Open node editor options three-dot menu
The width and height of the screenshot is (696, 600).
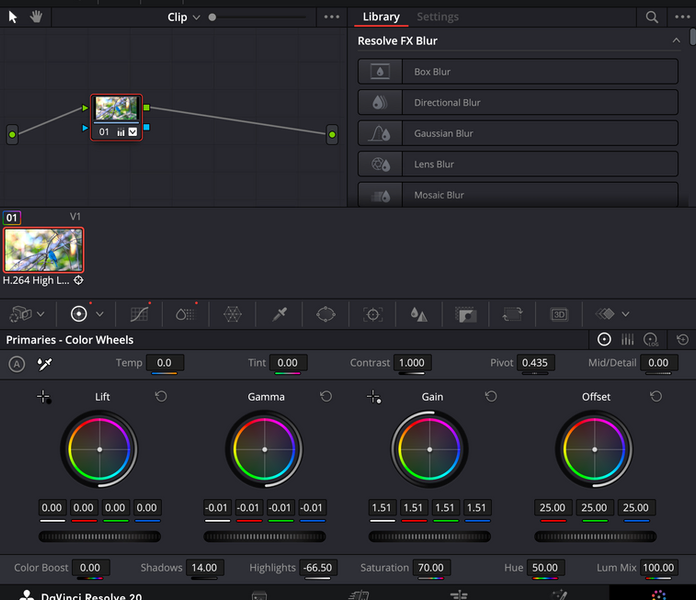click(x=332, y=17)
